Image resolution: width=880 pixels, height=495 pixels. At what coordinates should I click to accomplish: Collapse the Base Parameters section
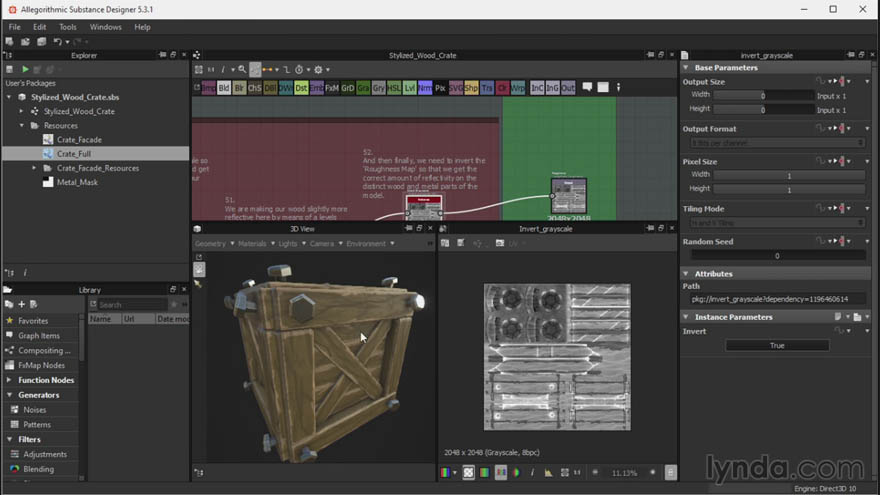(686, 67)
